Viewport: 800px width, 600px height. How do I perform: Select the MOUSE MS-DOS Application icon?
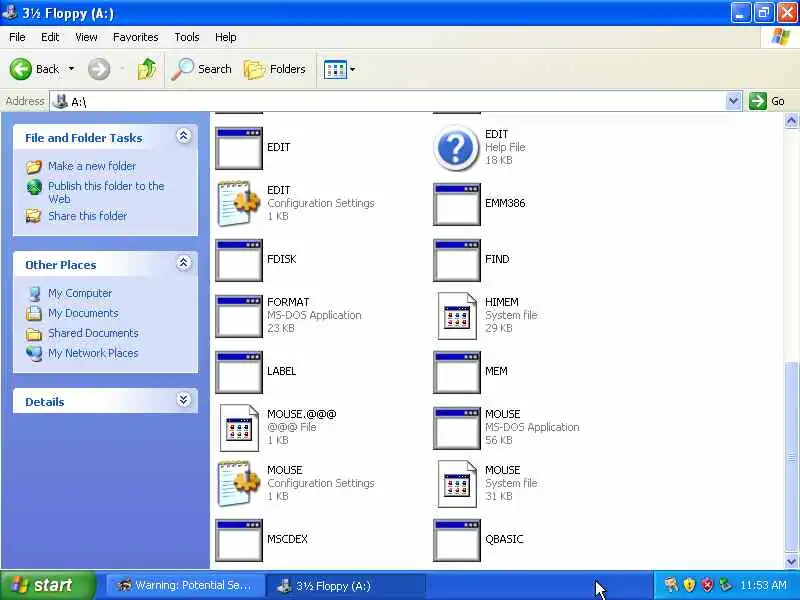(x=457, y=429)
